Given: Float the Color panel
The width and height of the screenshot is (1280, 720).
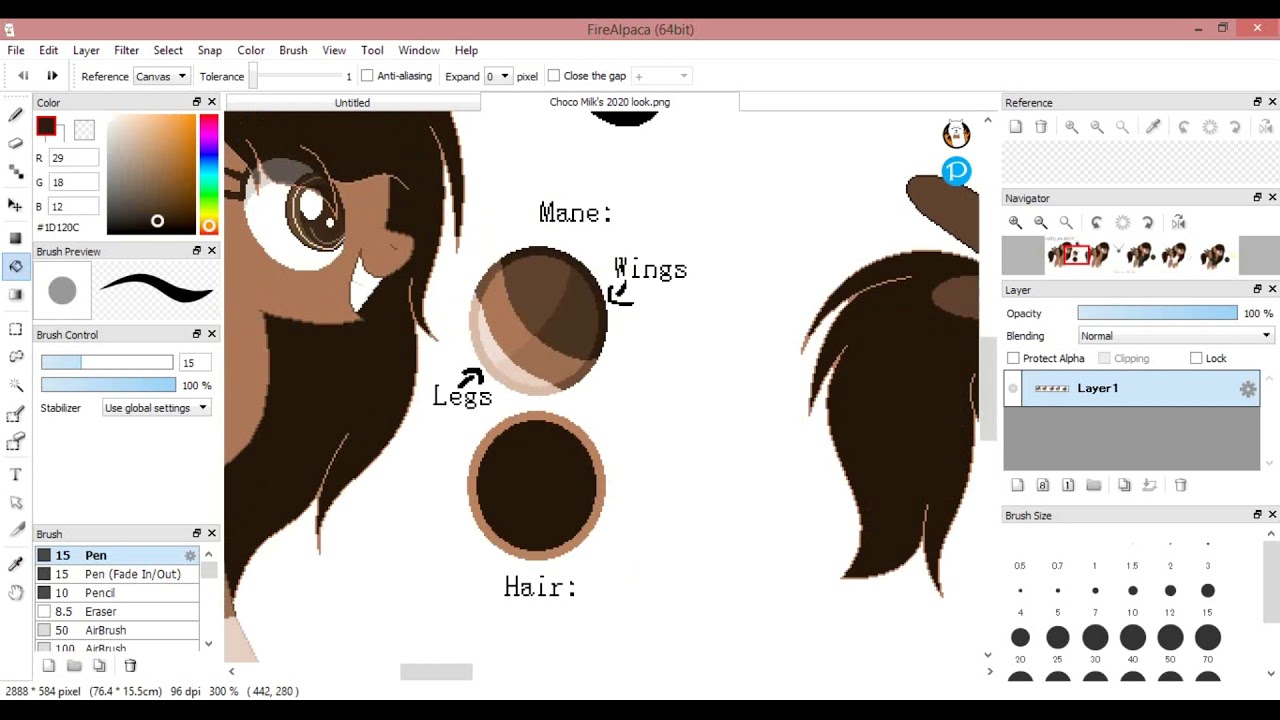Looking at the screenshot, I should click(x=197, y=102).
